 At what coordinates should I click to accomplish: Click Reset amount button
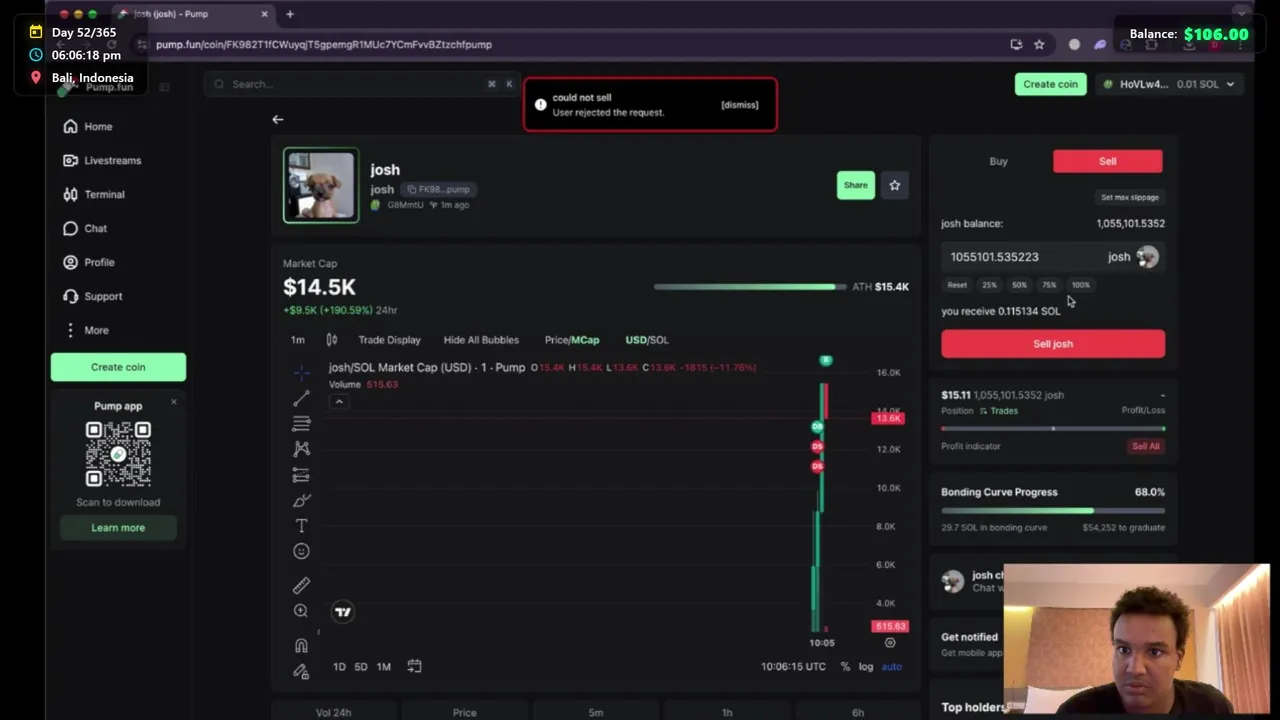point(957,285)
